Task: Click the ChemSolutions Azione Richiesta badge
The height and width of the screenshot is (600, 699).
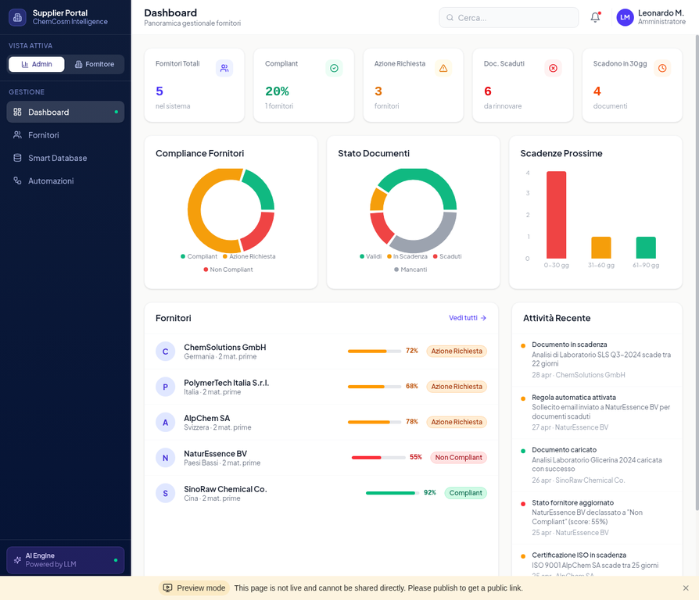Action: tap(456, 351)
